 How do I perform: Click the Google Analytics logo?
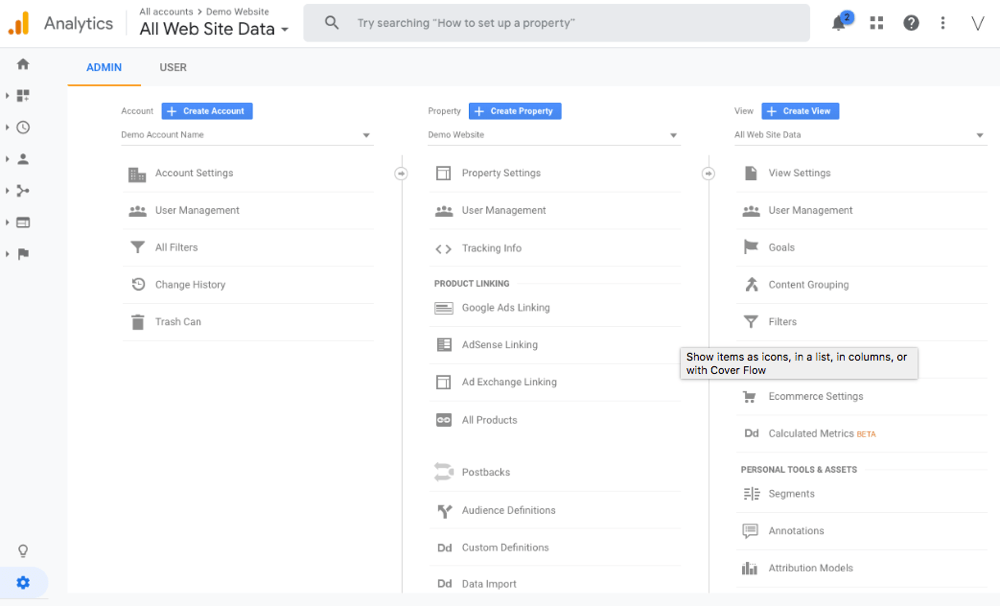pyautogui.click(x=18, y=23)
